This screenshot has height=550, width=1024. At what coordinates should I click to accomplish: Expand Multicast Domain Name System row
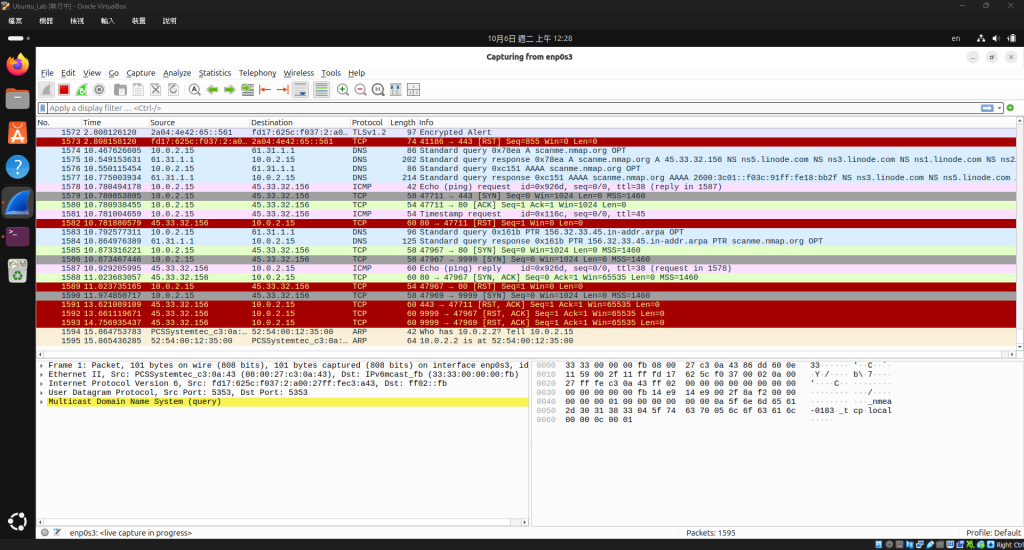pos(42,402)
